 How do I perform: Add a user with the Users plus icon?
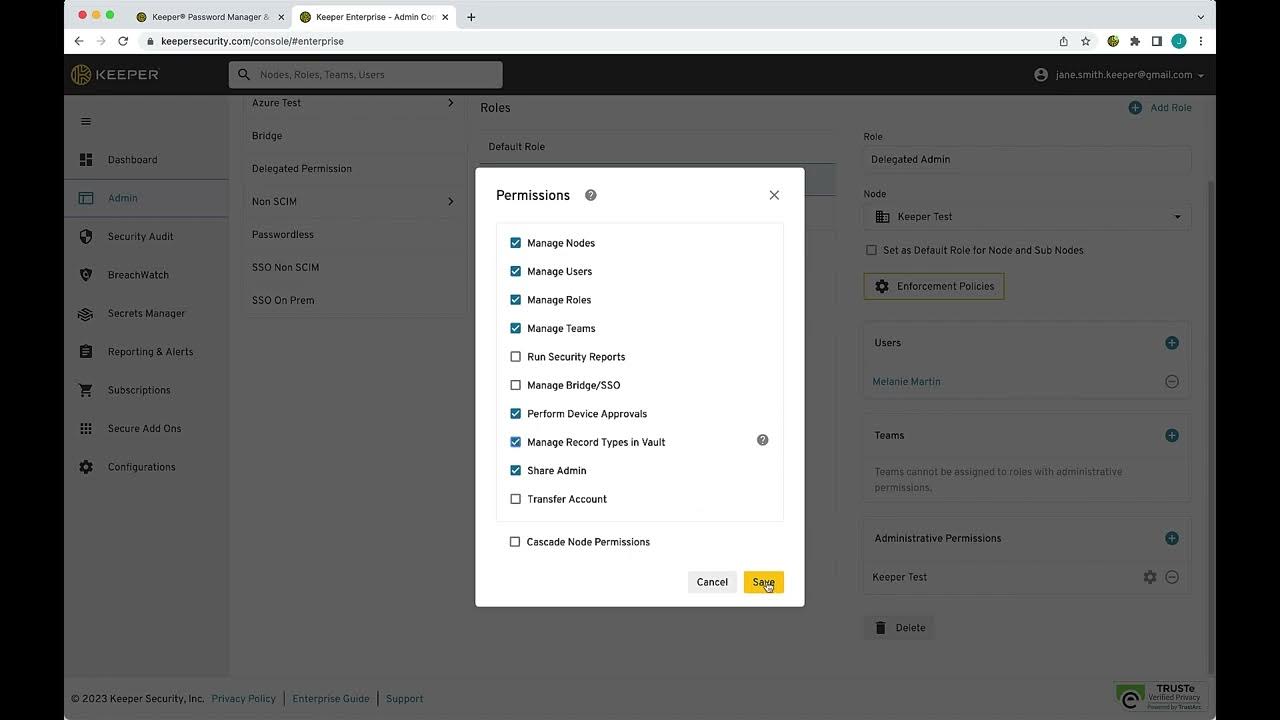pos(1172,343)
